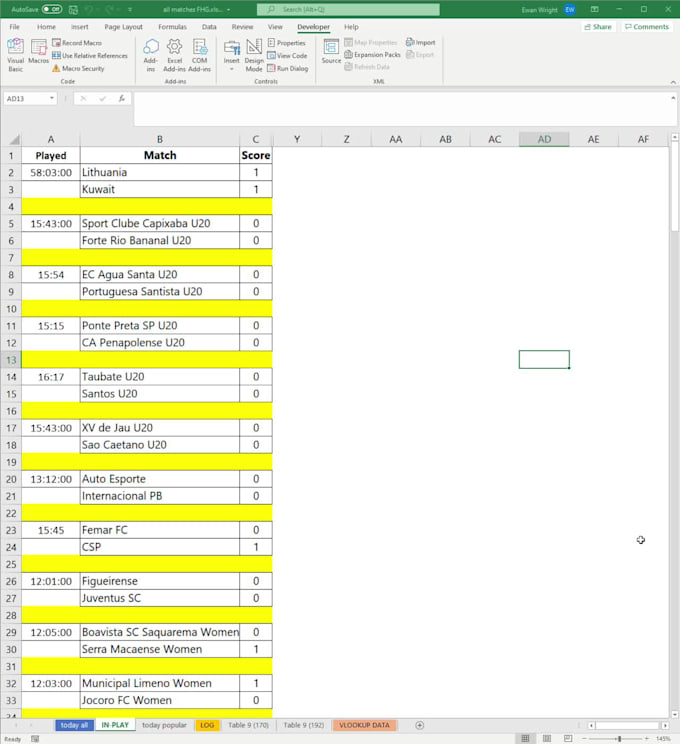Screen dimensions: 680x744
Task: Open the LOG sheet tab
Action: [207, 725]
